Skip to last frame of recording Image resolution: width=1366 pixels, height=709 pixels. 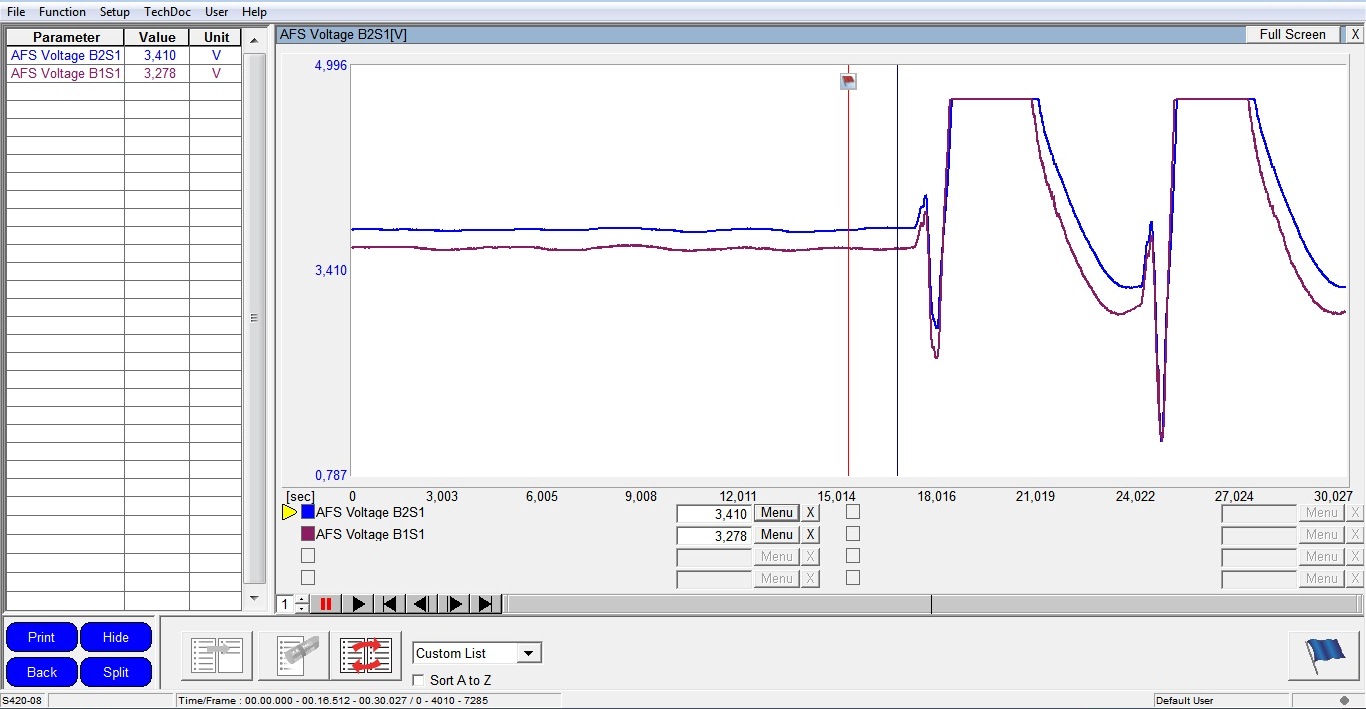pyautogui.click(x=486, y=604)
